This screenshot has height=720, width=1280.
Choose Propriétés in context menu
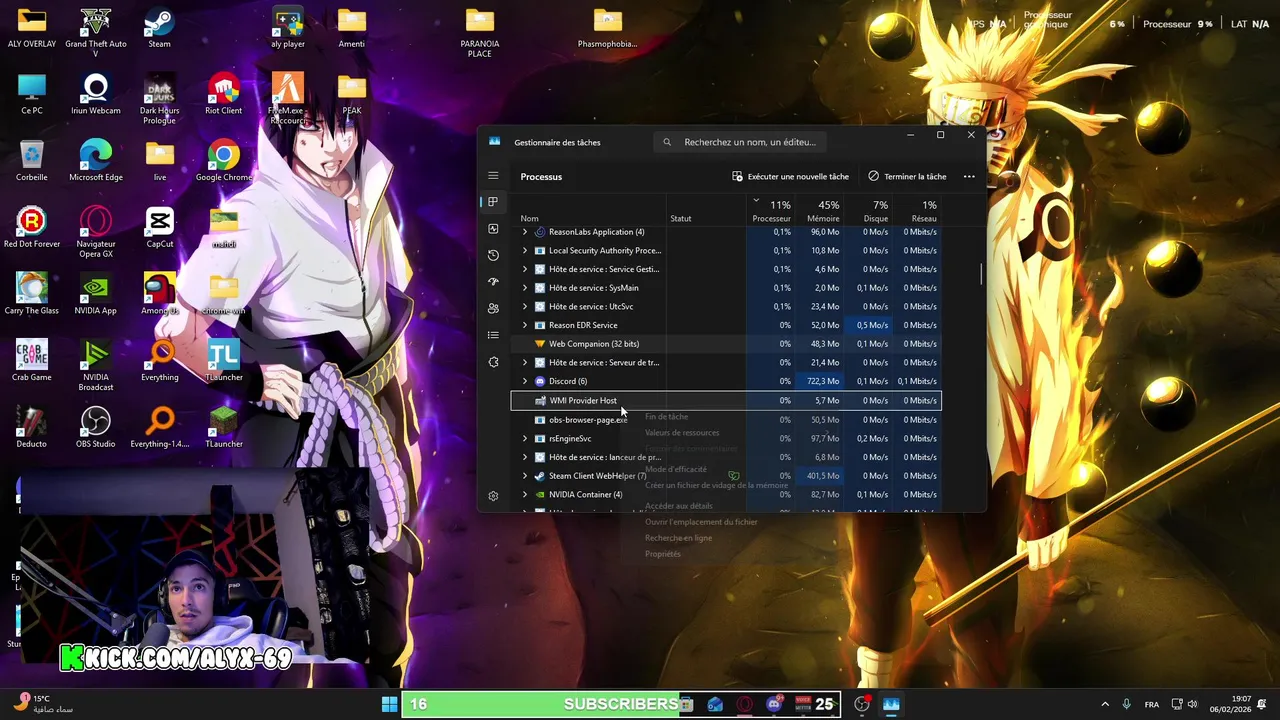pos(663,554)
